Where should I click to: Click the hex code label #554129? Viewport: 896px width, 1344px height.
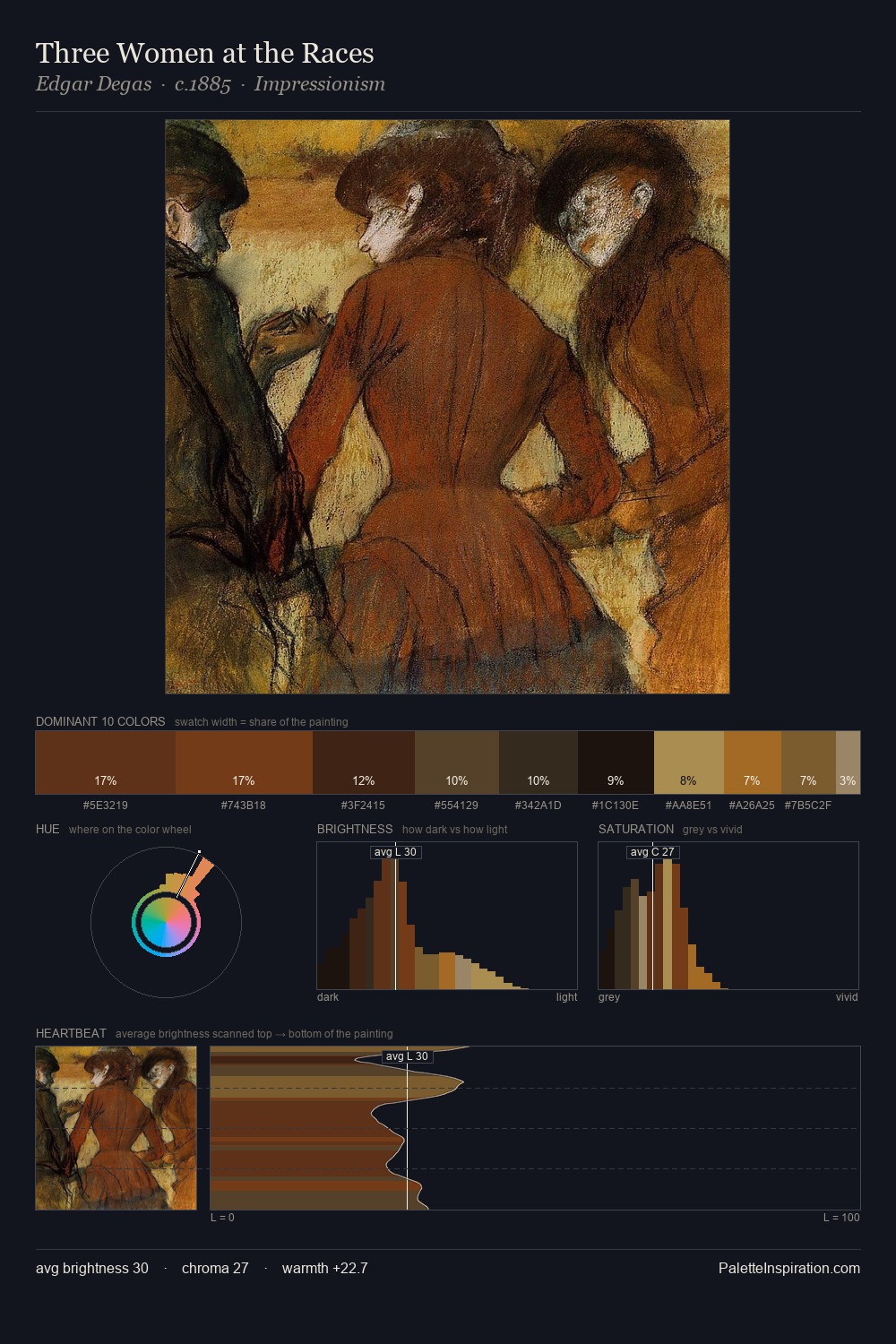point(456,806)
